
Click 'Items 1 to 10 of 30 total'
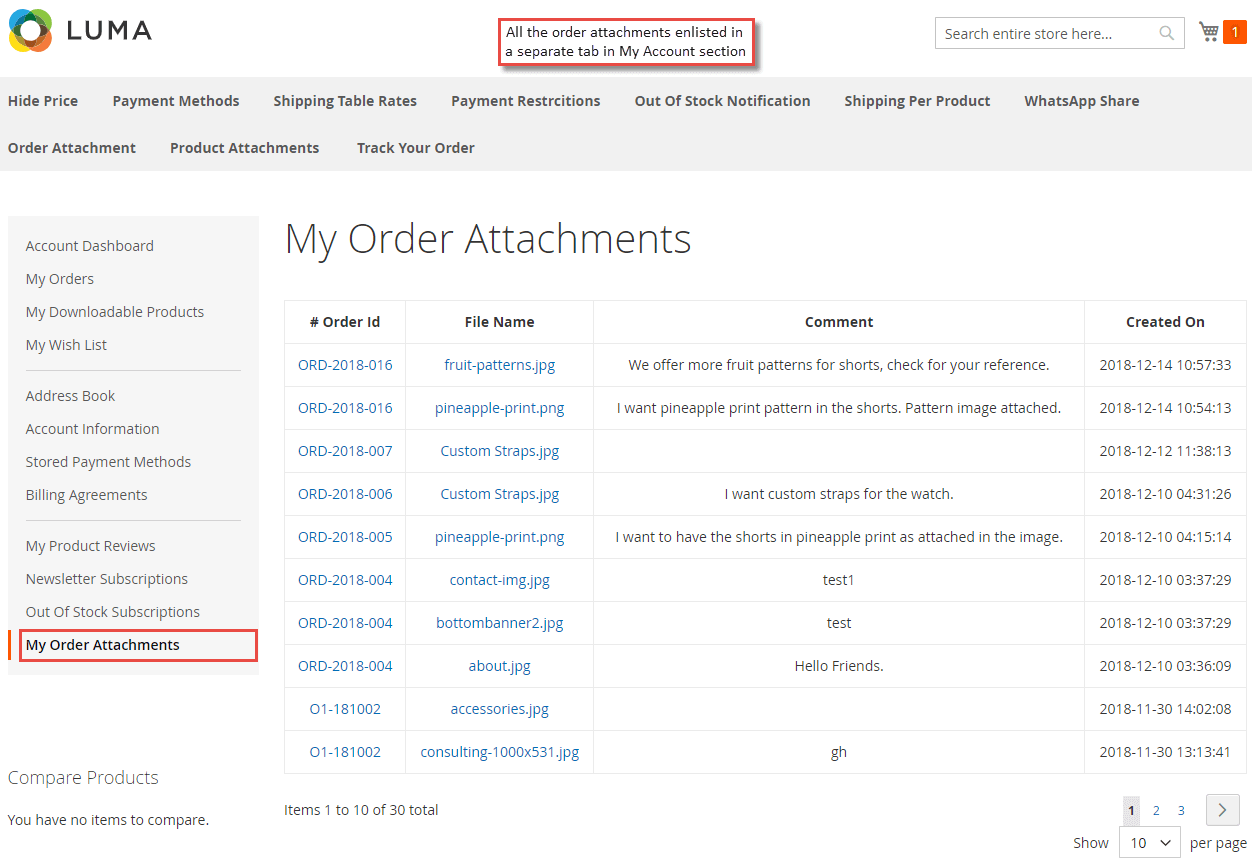(361, 810)
